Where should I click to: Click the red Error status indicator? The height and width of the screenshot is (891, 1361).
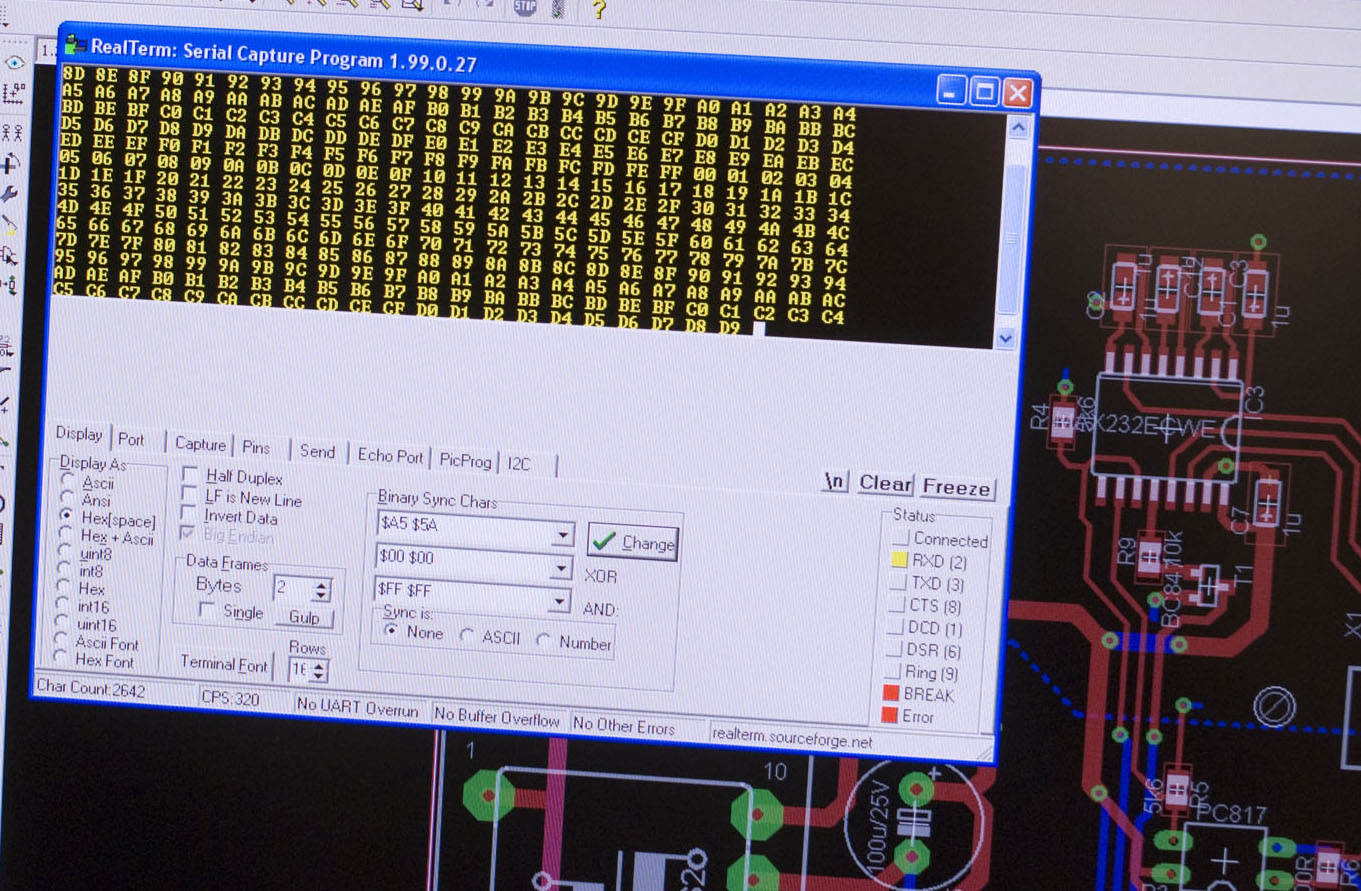tap(889, 714)
